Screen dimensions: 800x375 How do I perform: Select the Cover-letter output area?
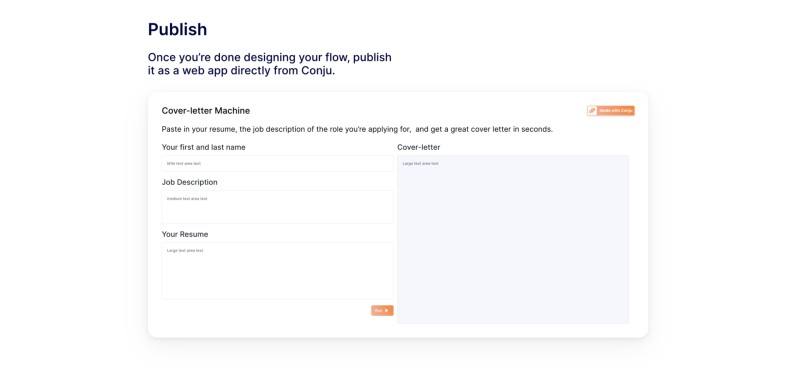coord(513,239)
